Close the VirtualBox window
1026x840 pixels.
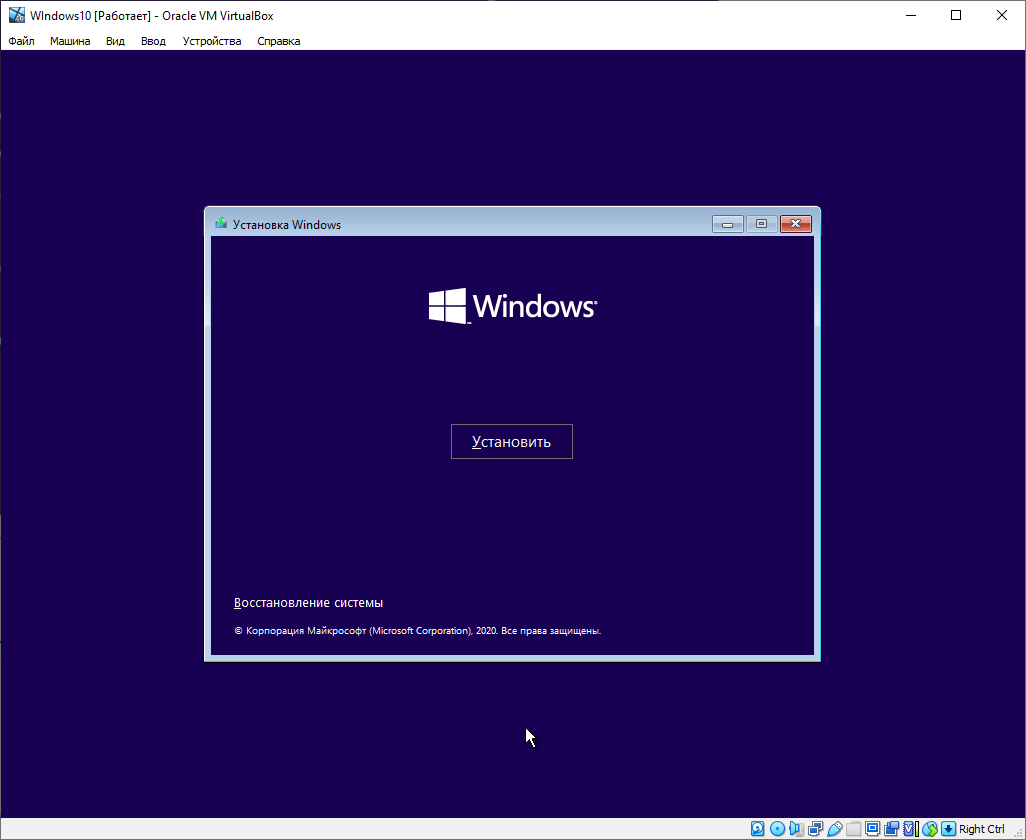[x=1002, y=15]
